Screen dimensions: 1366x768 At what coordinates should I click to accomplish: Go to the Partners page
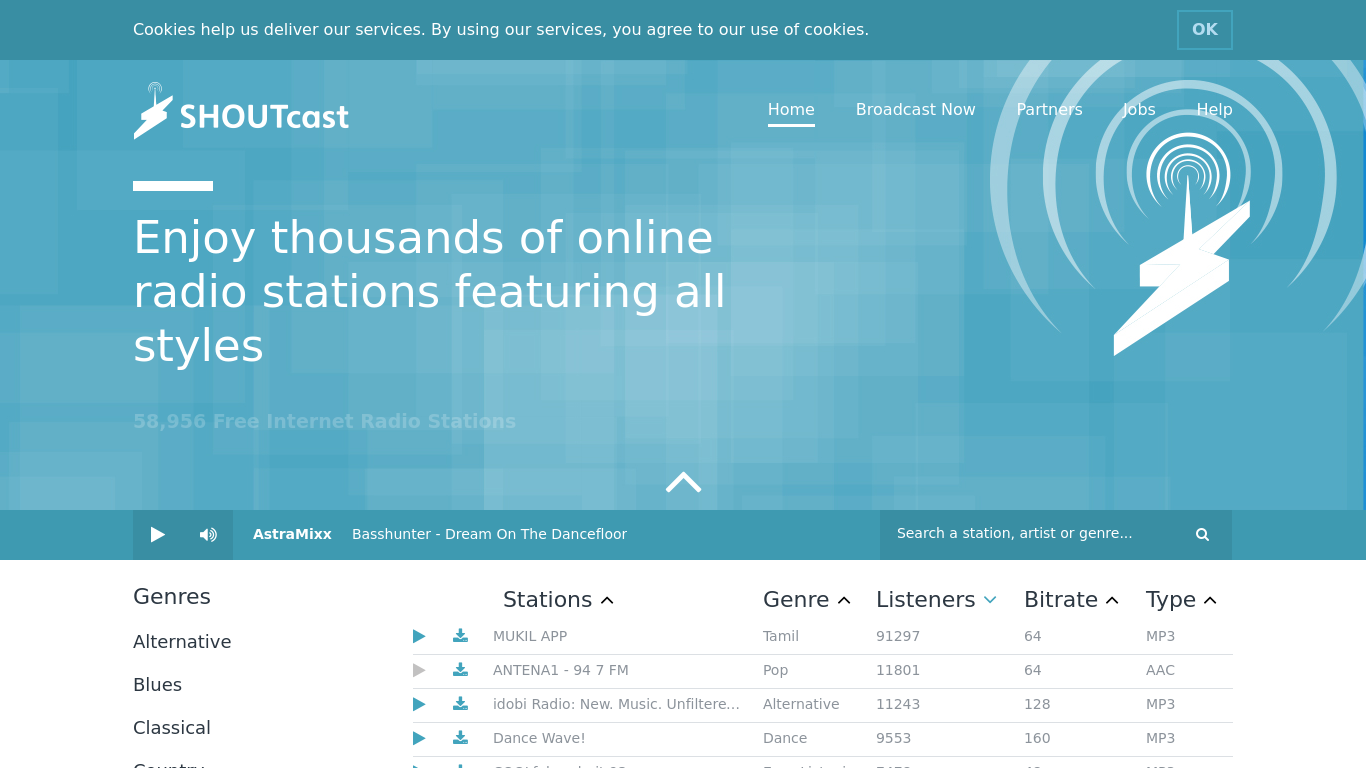pyautogui.click(x=1049, y=110)
